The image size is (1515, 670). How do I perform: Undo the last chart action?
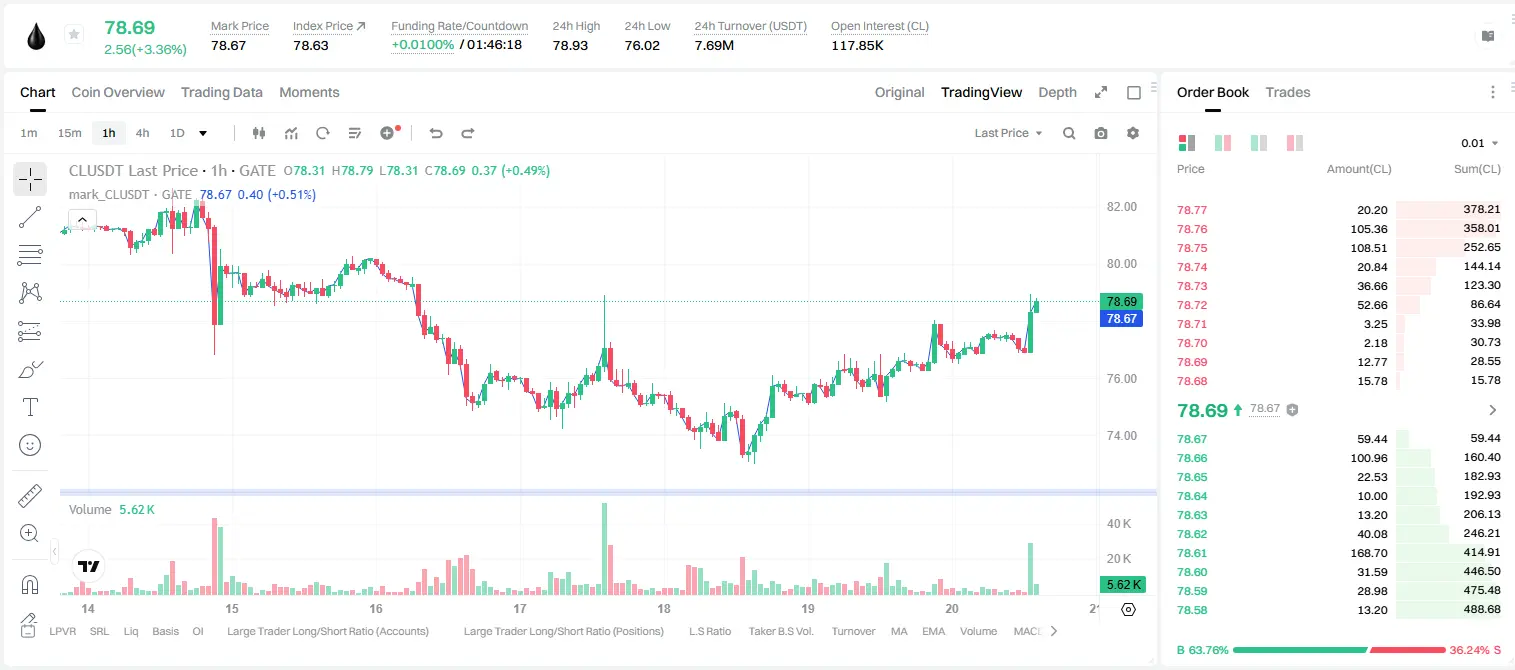pos(435,133)
